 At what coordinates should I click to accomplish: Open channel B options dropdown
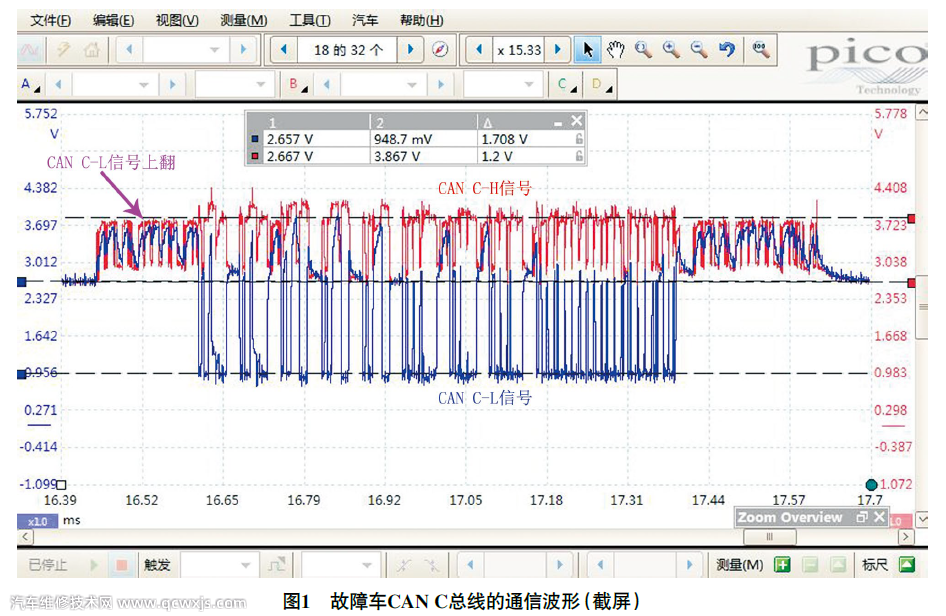pyautogui.click(x=298, y=86)
